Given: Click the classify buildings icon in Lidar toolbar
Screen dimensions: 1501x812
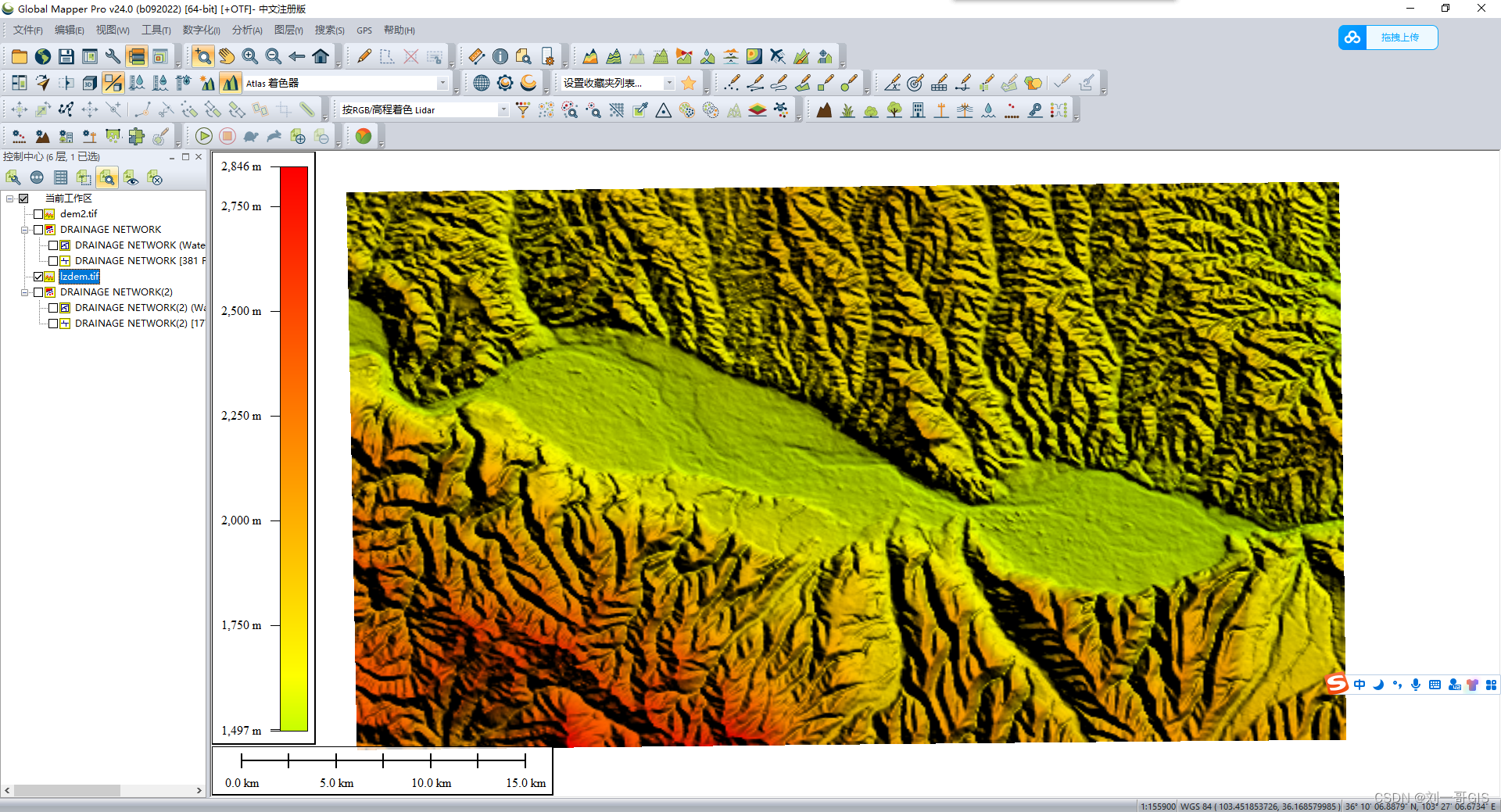Looking at the screenshot, I should [x=919, y=110].
